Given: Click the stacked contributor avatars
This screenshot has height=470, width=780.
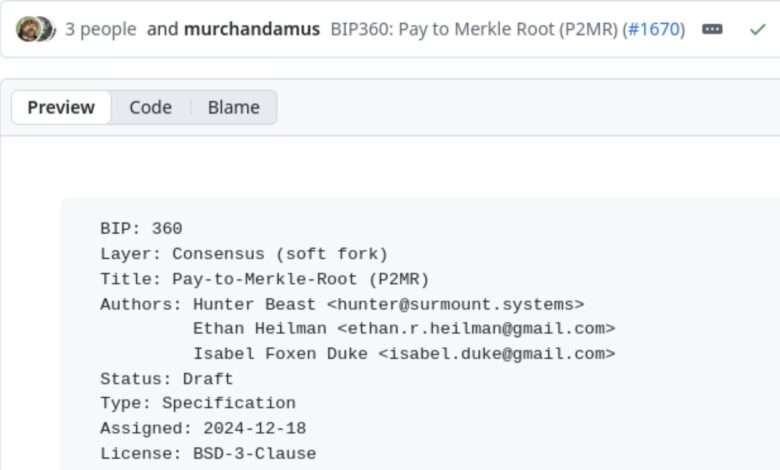Looking at the screenshot, I should (35, 29).
